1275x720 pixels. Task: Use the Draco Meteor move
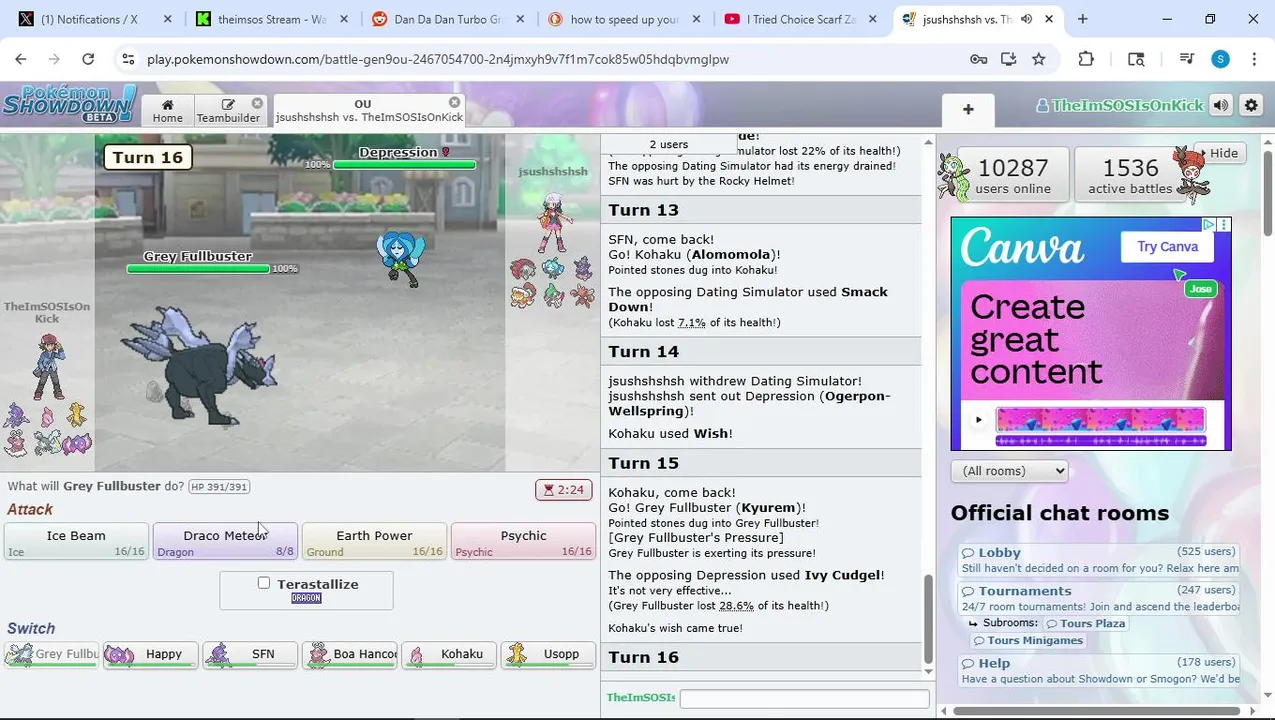pyautogui.click(x=225, y=541)
